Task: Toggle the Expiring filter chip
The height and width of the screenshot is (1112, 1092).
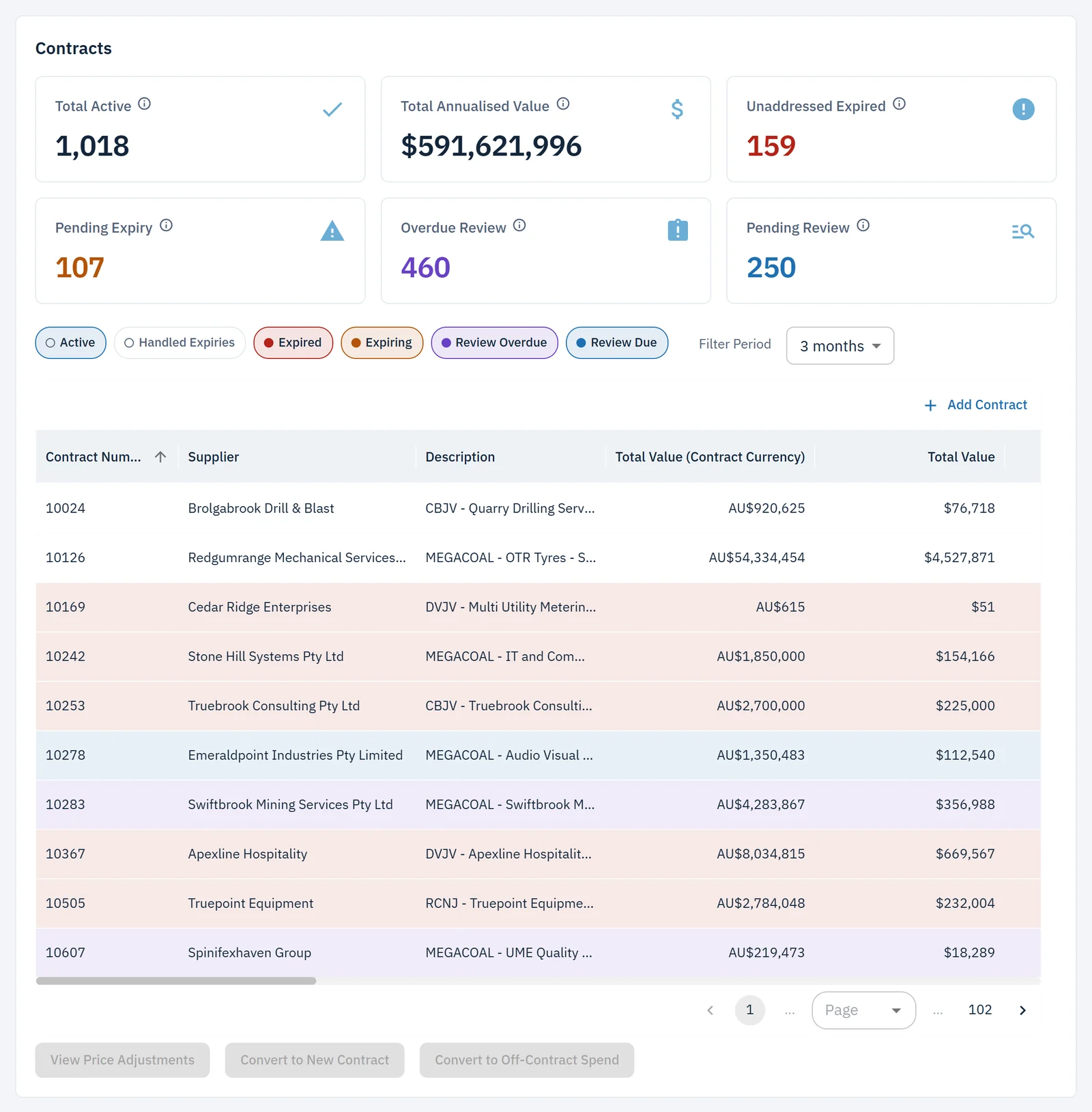Action: click(382, 342)
